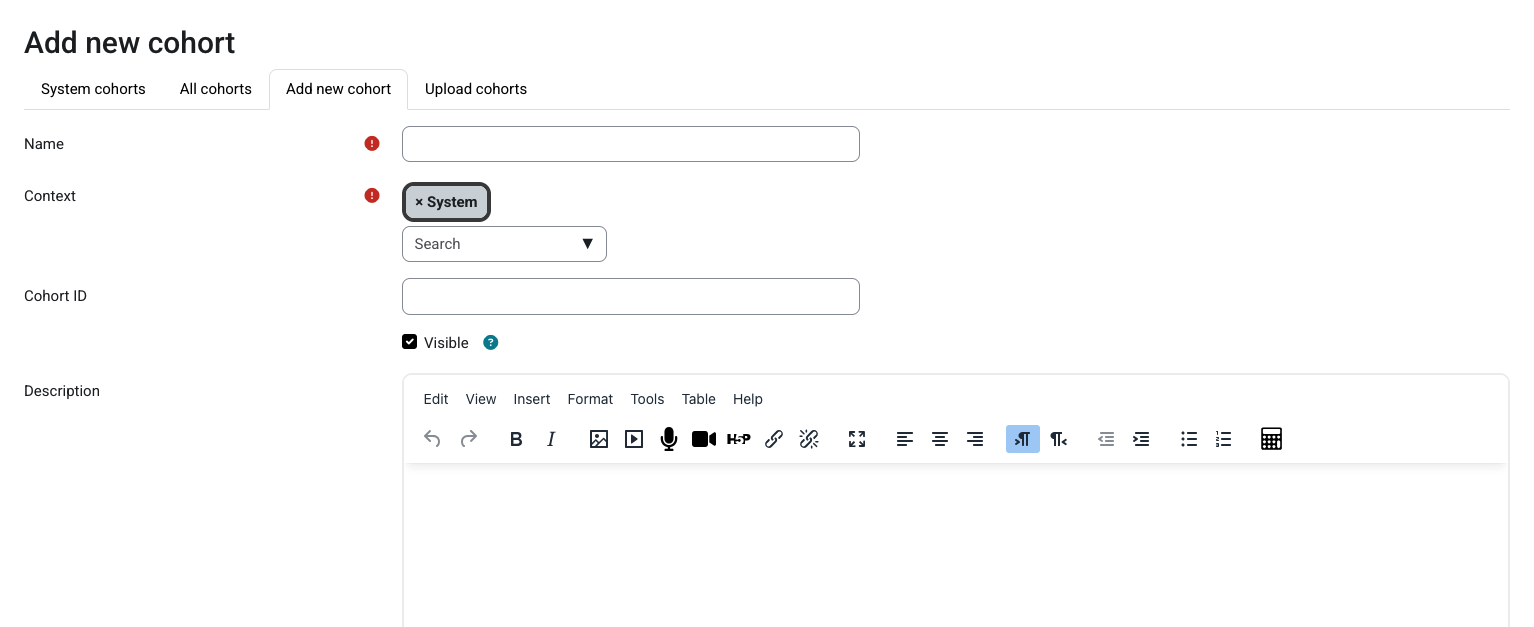Screen dimensions: 1534x627
Task: Toggle fullscreen mode in the editor
Action: 856,439
